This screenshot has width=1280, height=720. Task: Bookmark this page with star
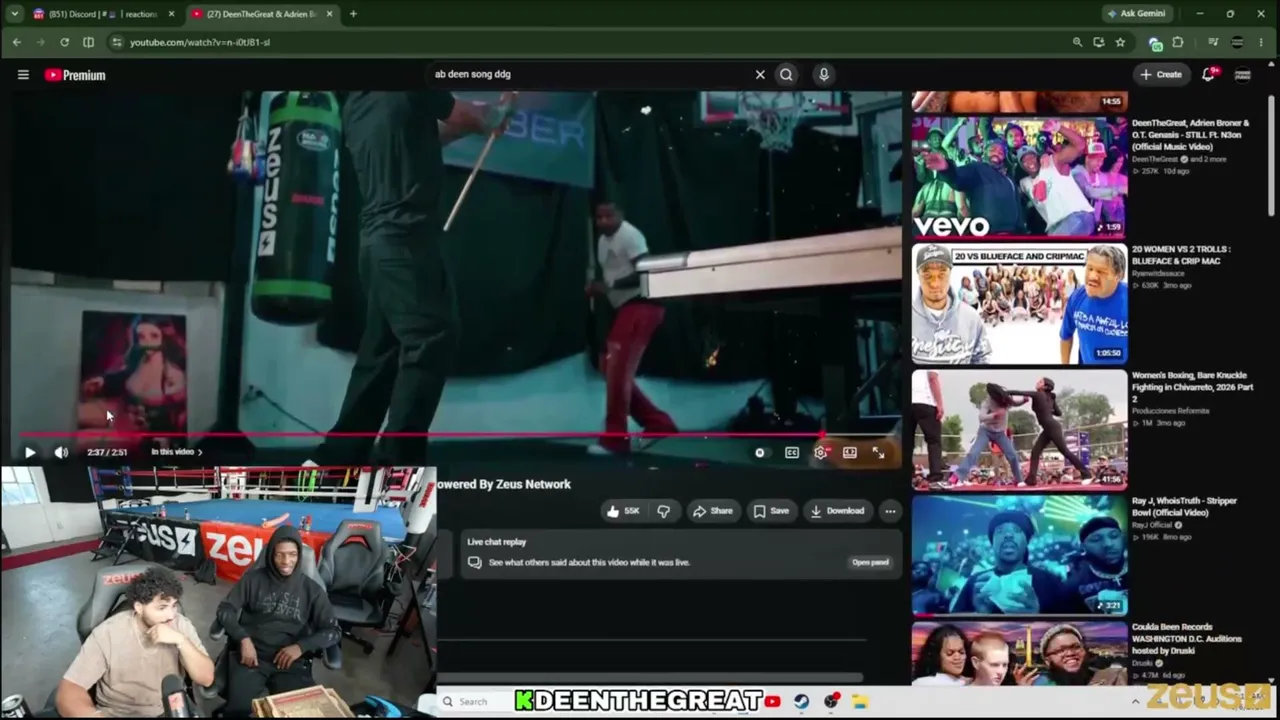(1120, 42)
